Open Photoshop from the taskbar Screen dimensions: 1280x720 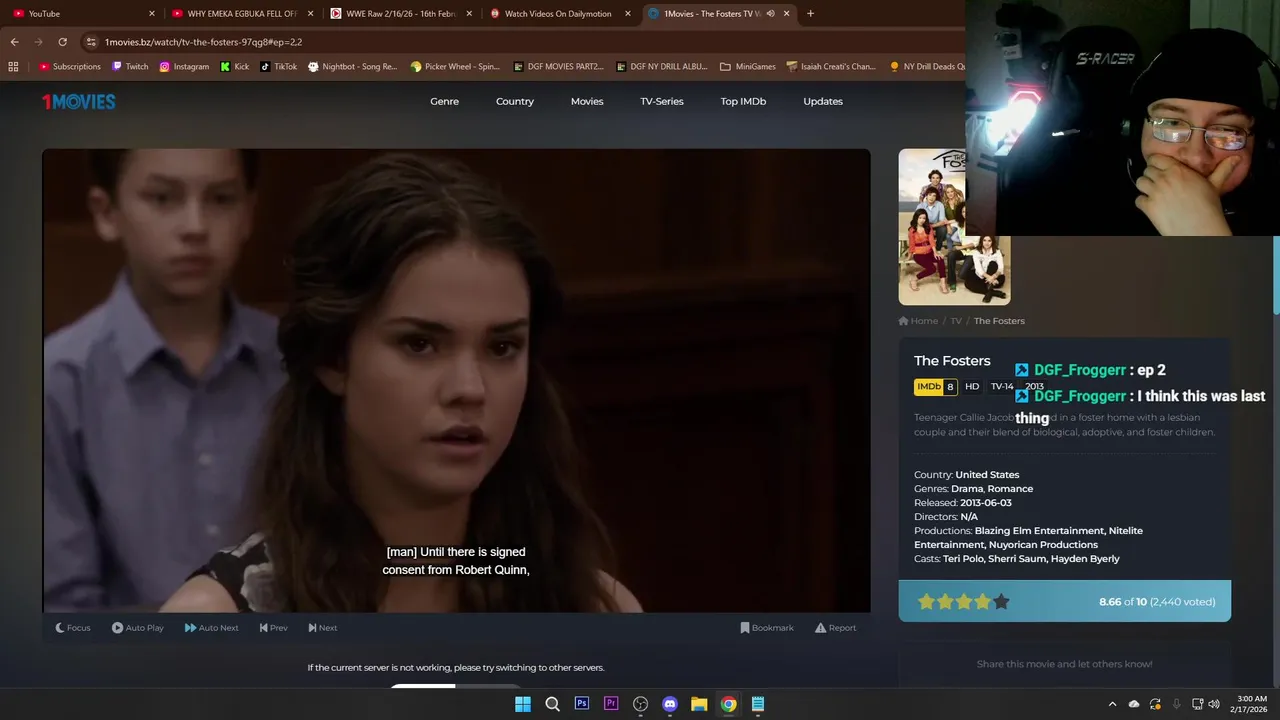pyautogui.click(x=581, y=704)
